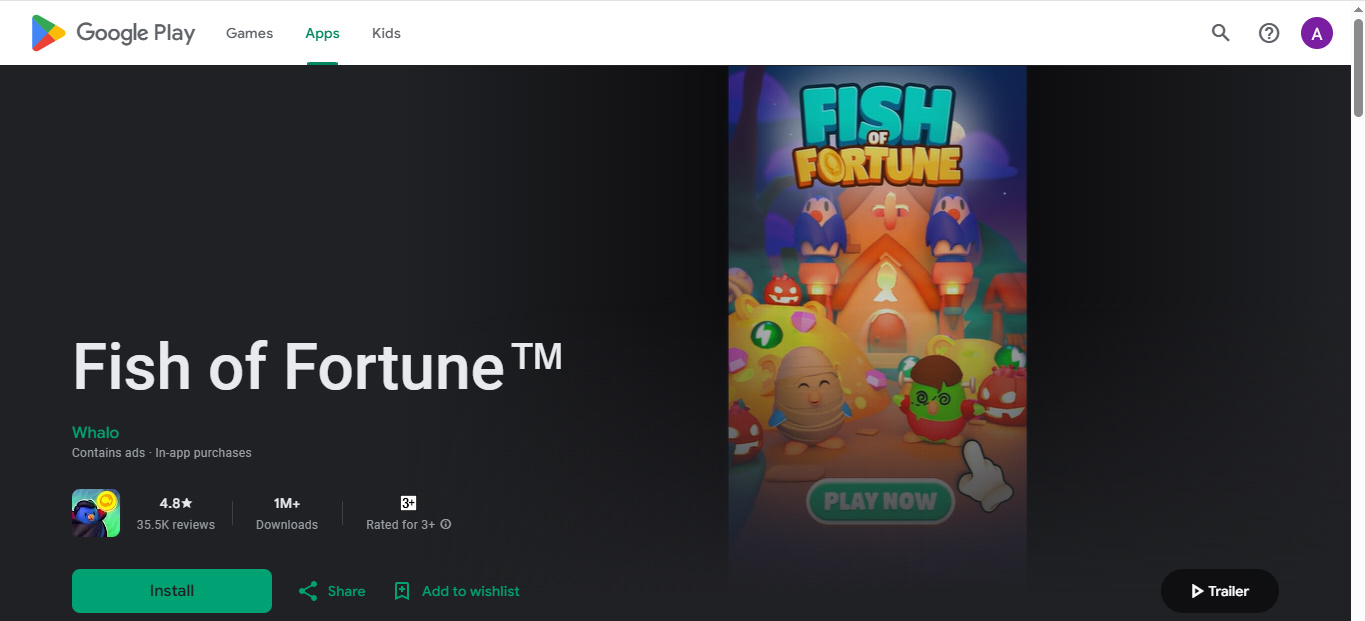The width and height of the screenshot is (1365, 621).
Task: Click info icon beside Rated for 3+
Action: (446, 524)
